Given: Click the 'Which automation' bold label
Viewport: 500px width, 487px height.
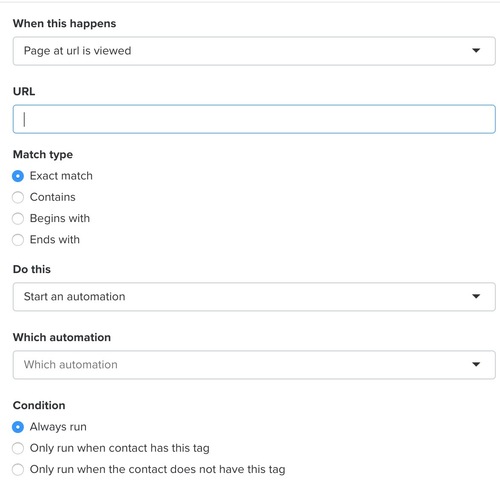Looking at the screenshot, I should point(62,337).
